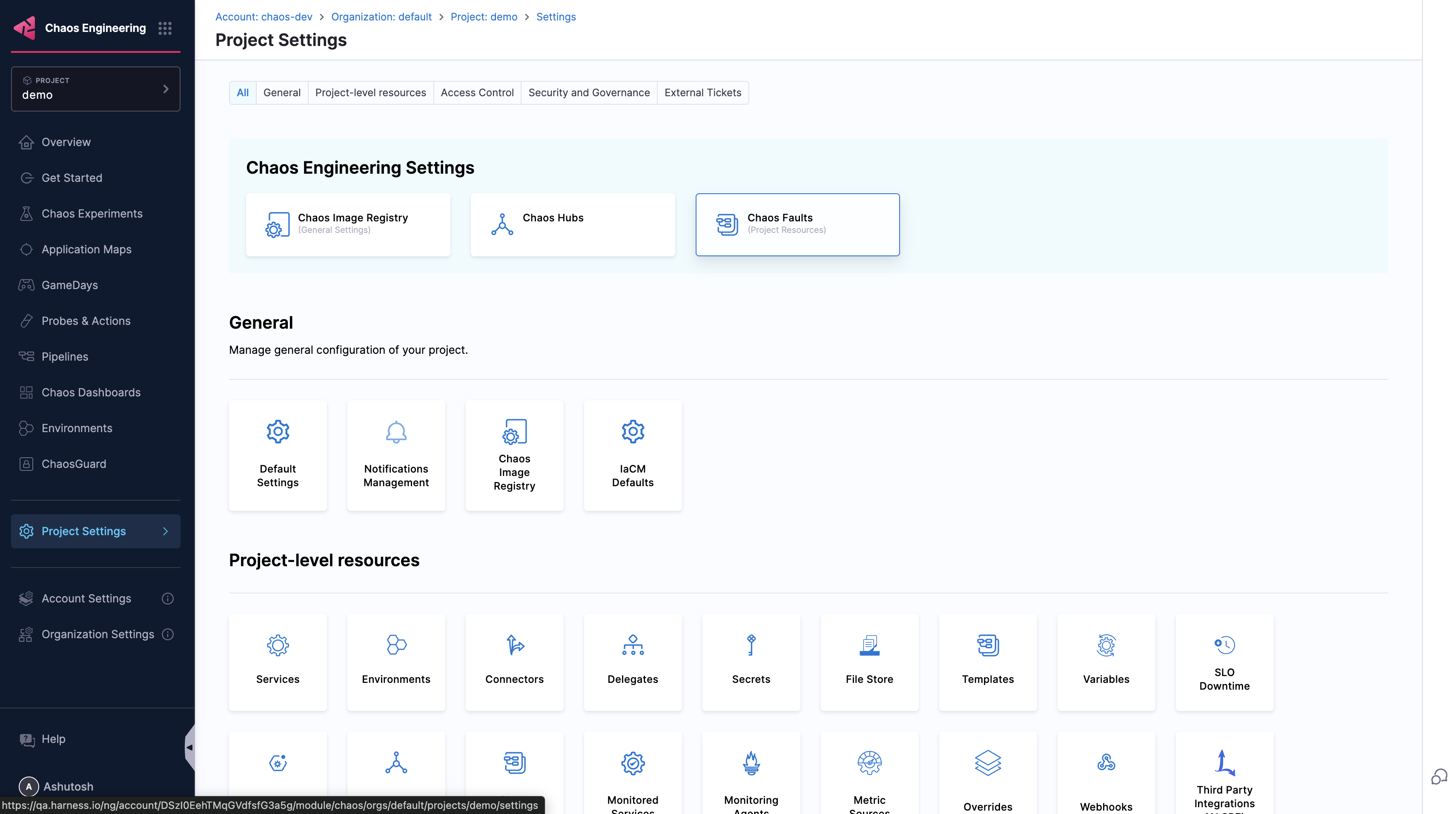The width and height of the screenshot is (1456, 814).
Task: Click the SLO Downtime clock icon
Action: click(x=1224, y=645)
